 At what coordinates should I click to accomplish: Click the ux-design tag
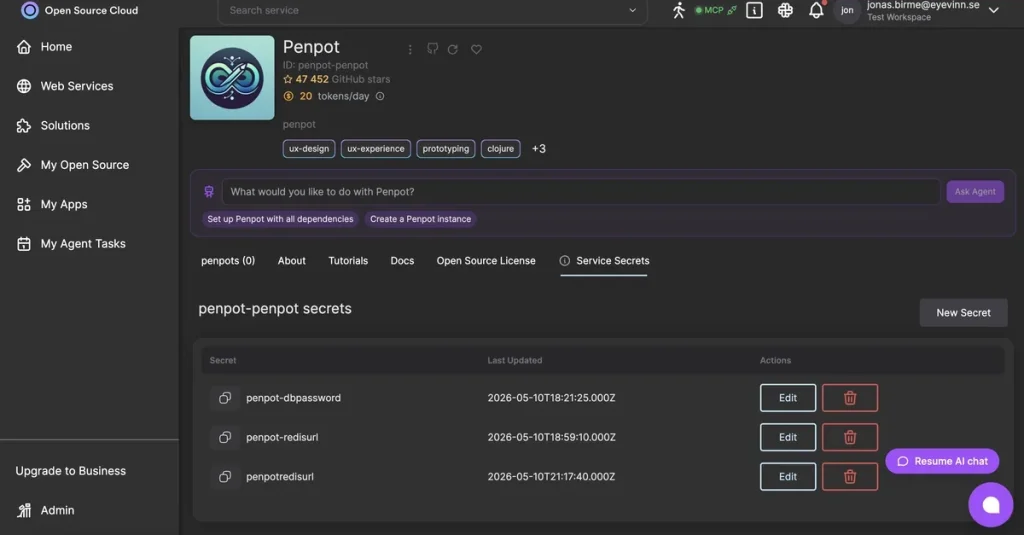309,149
